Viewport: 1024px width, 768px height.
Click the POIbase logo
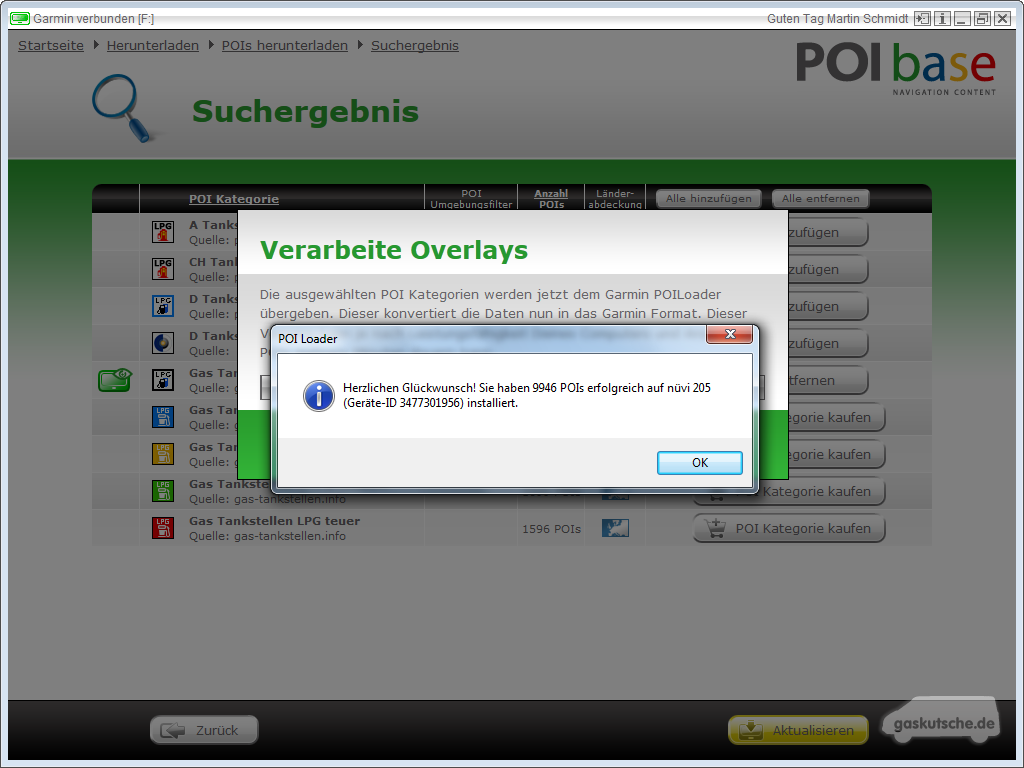click(896, 68)
